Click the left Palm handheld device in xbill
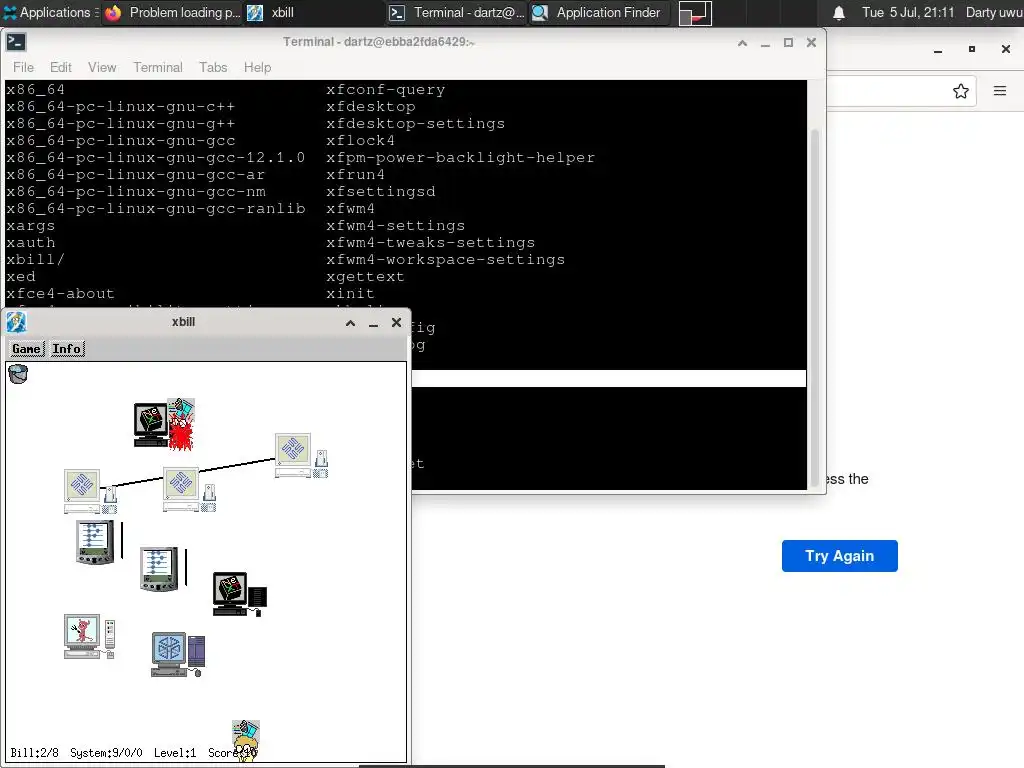Image resolution: width=1024 pixels, height=768 pixels. [x=95, y=542]
